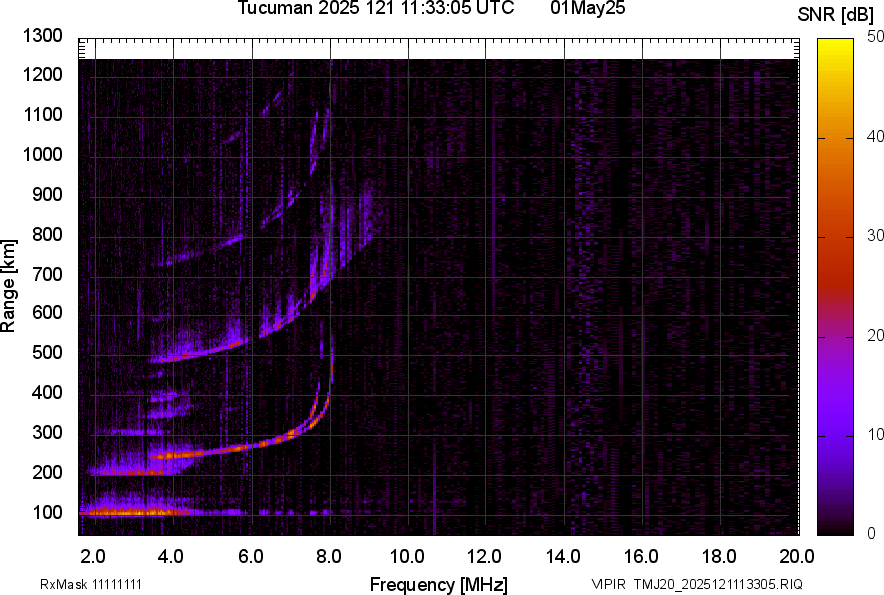Click the colorbar value '50'

pyautogui.click(x=875, y=37)
